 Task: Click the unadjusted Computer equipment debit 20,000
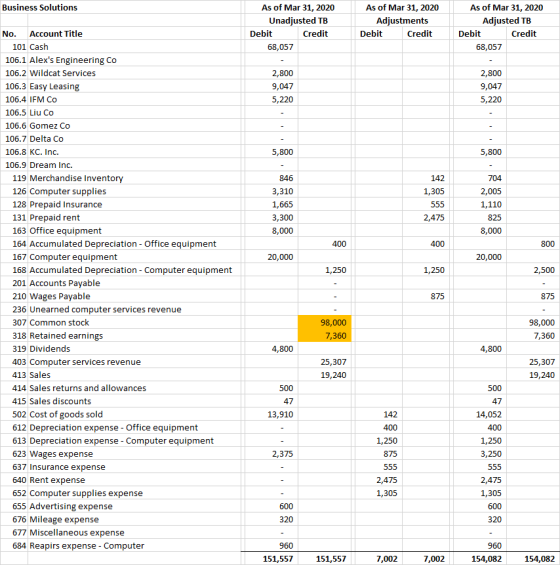click(280, 257)
